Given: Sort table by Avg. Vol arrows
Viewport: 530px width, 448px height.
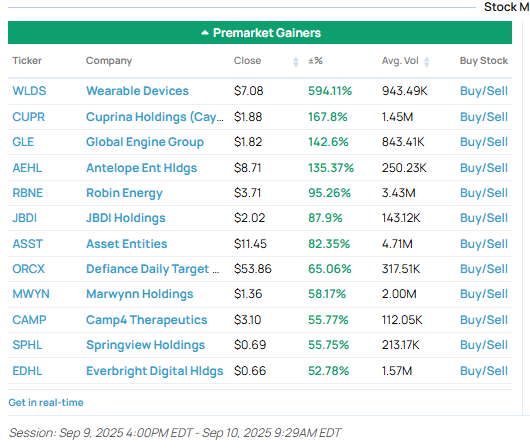Looking at the screenshot, I should click(427, 62).
